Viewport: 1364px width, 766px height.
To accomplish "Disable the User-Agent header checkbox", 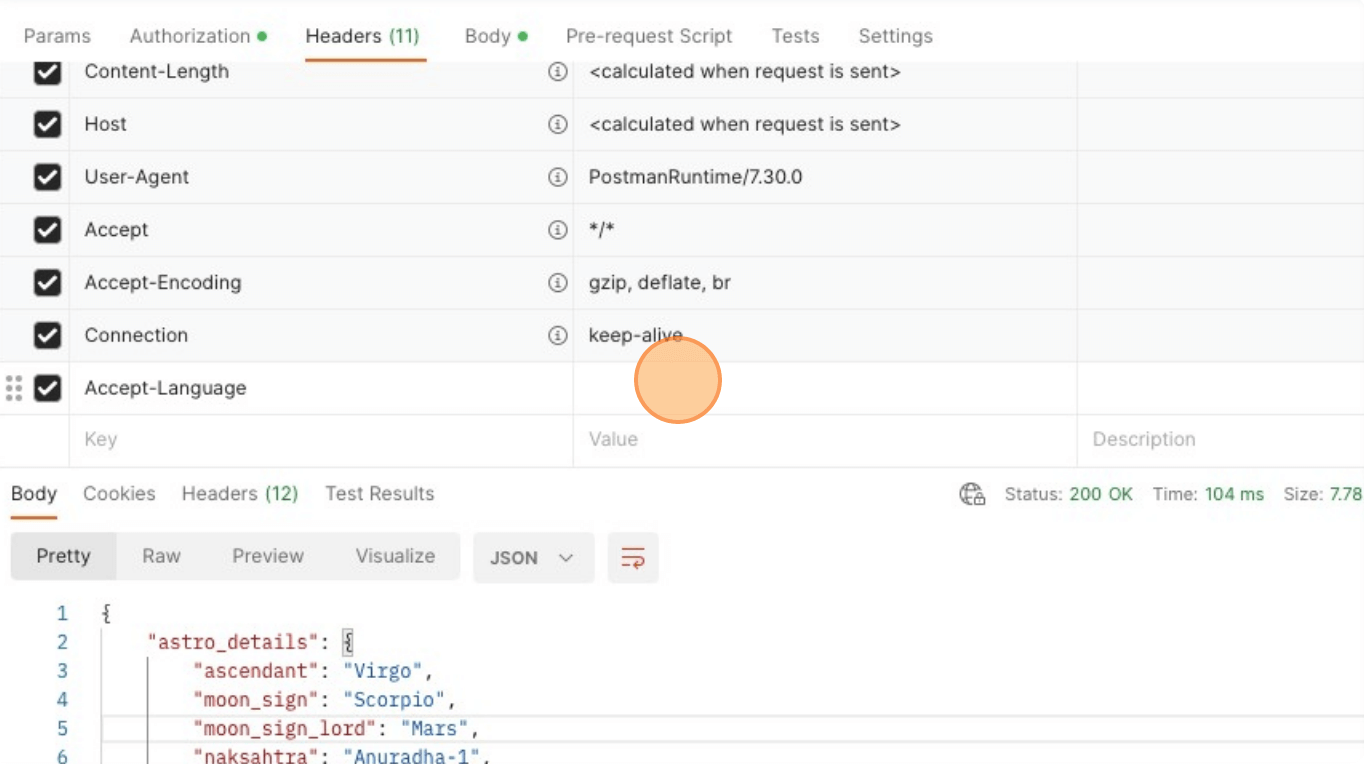I will [x=47, y=177].
